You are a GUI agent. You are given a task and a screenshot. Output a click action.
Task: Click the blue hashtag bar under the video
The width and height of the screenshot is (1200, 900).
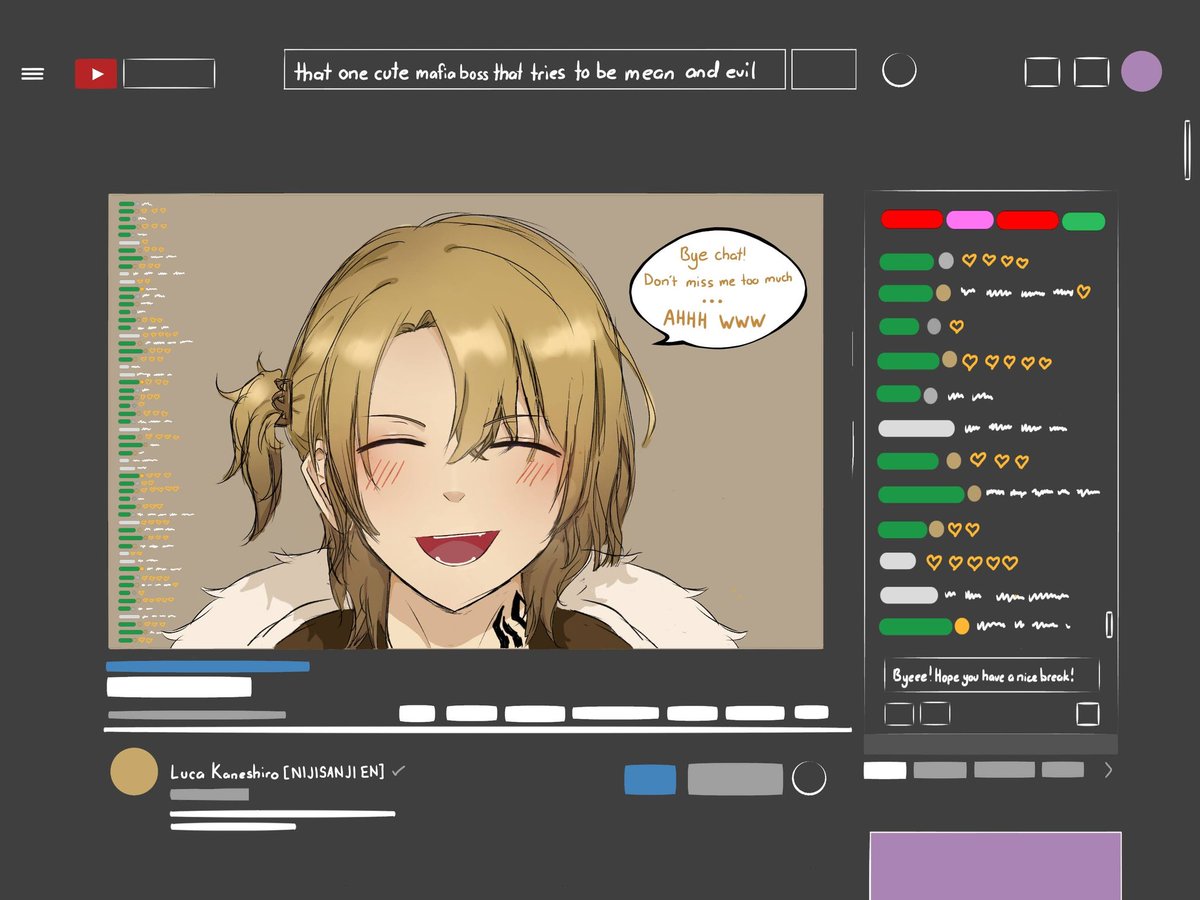tap(208, 666)
